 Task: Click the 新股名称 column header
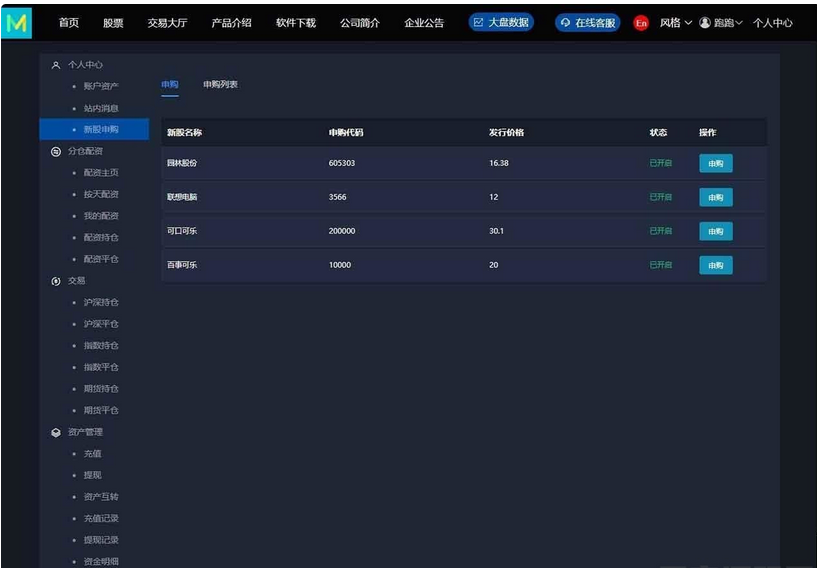[x=184, y=132]
